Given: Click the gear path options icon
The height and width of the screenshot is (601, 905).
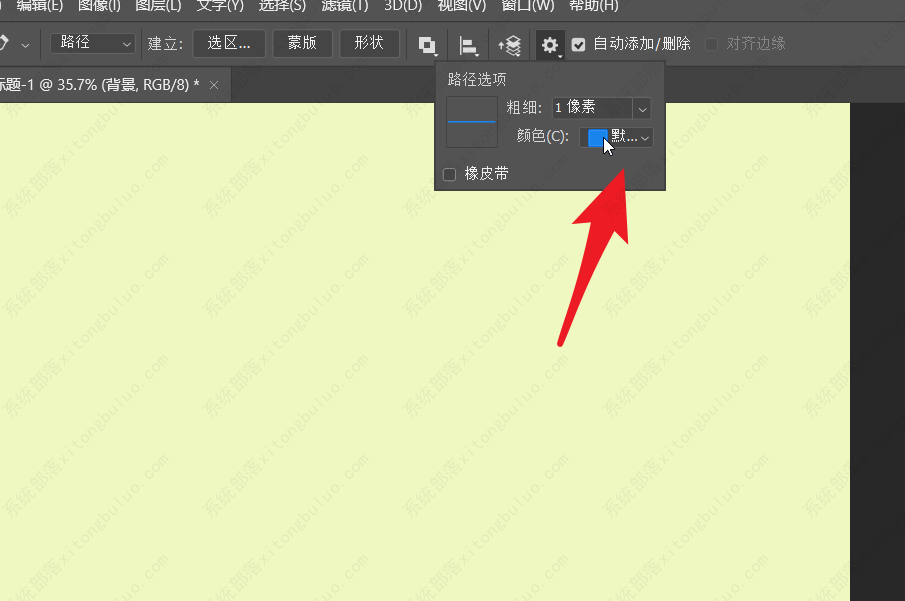Looking at the screenshot, I should point(550,45).
